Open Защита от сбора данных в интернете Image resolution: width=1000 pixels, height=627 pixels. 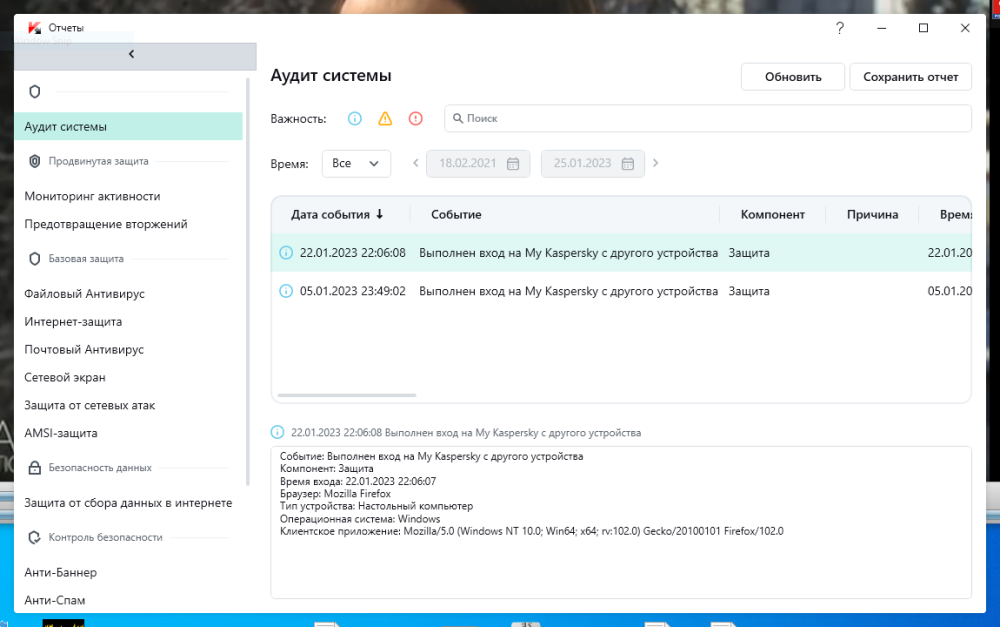128,503
